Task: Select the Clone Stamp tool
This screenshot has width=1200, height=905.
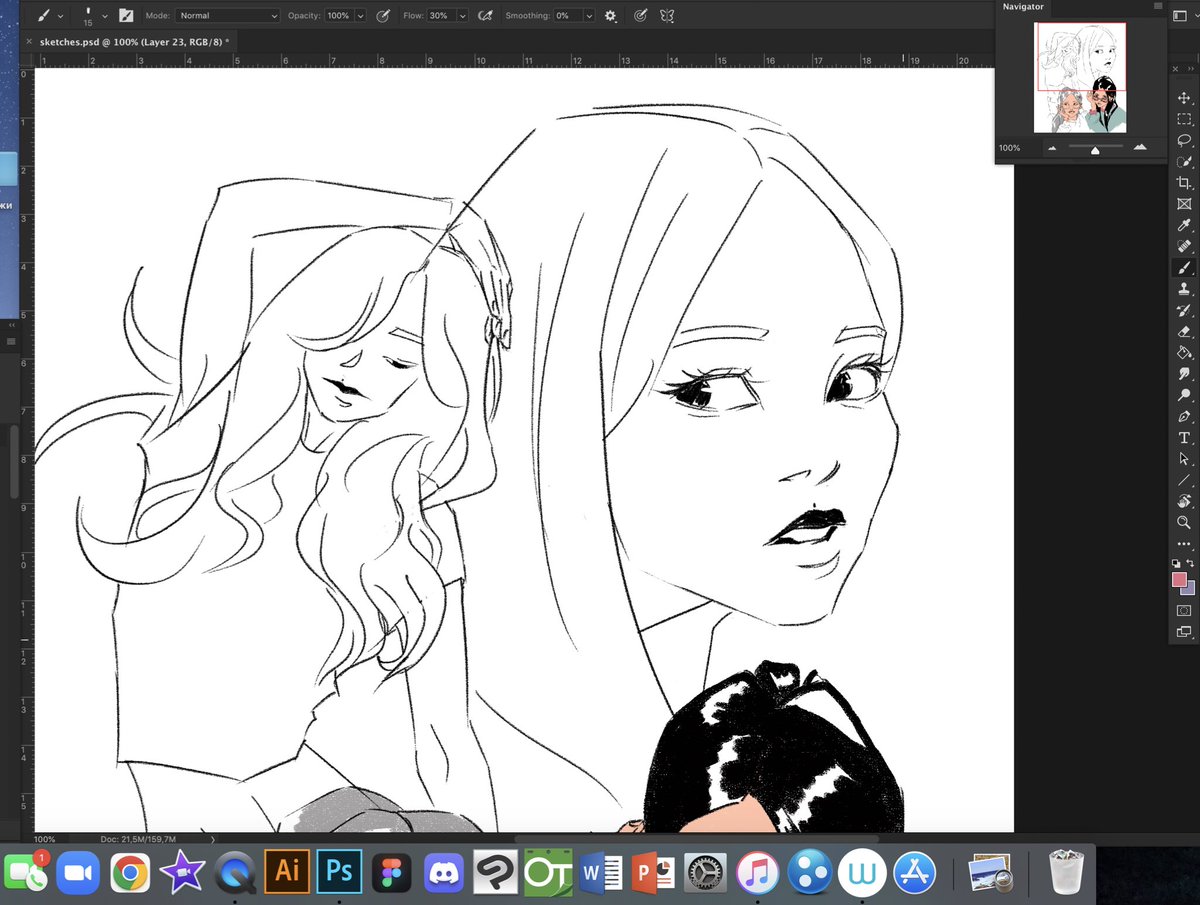Action: click(x=1184, y=289)
